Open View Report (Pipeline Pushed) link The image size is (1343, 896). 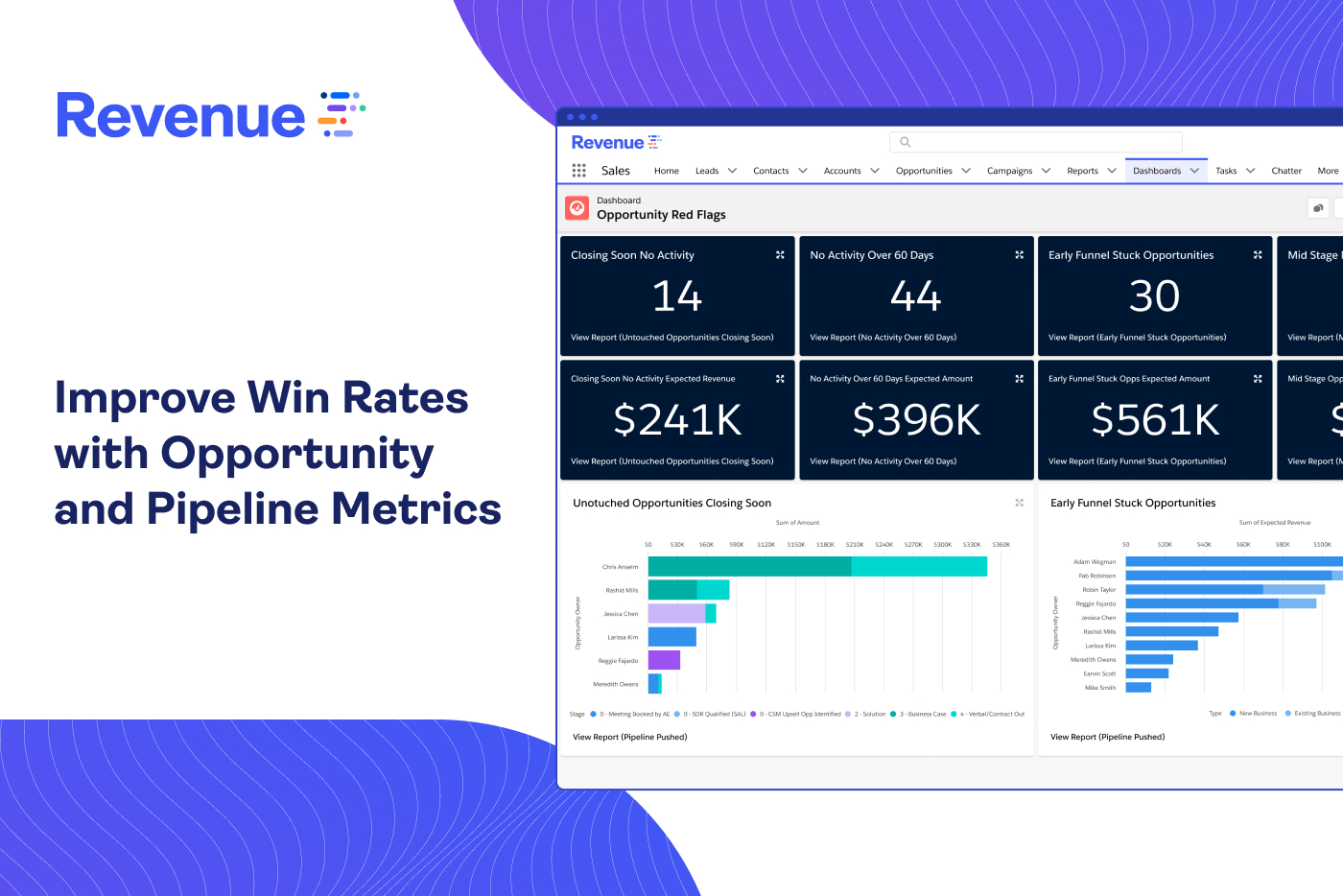tap(629, 737)
